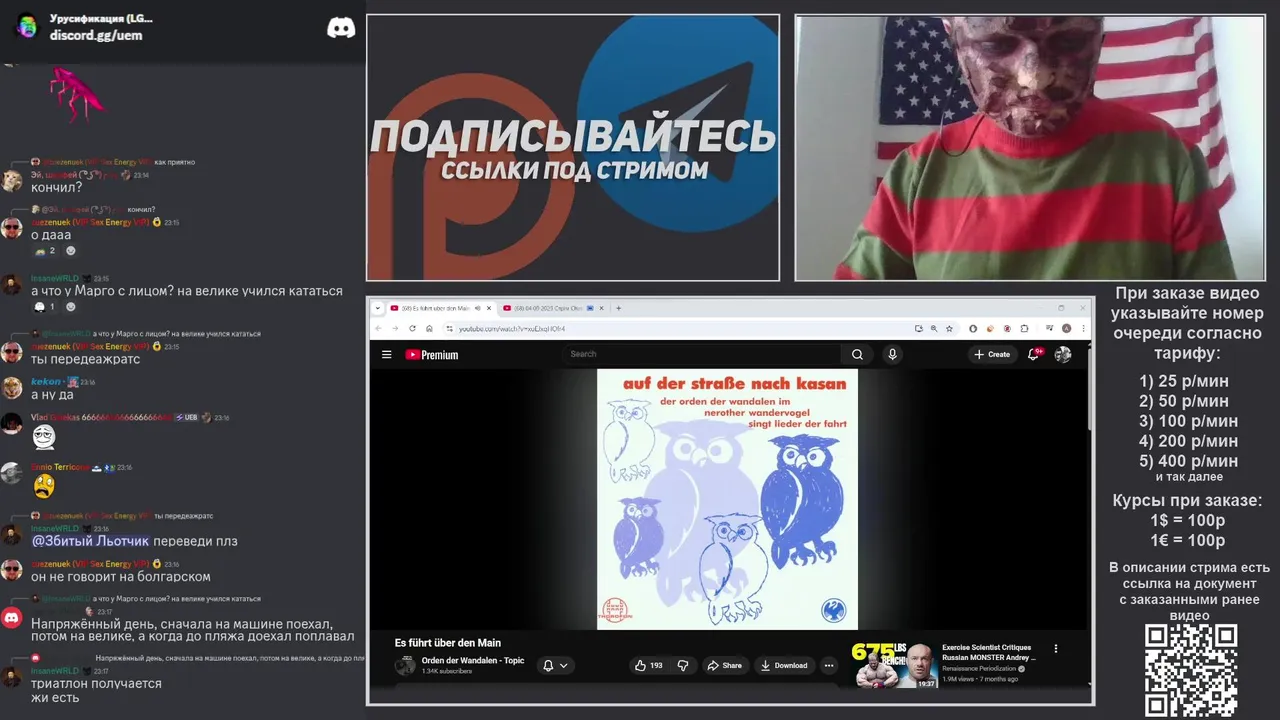The image size is (1280, 720).
Task: Click the @Збитый Льотчик mention
Action: click(90, 541)
